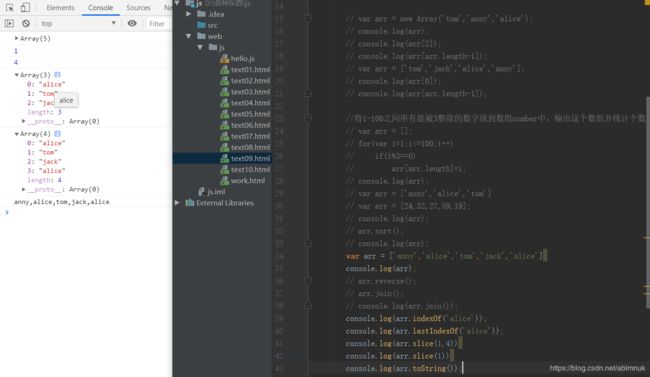Open the top context dropdown
650x377 pixels.
[78, 24]
